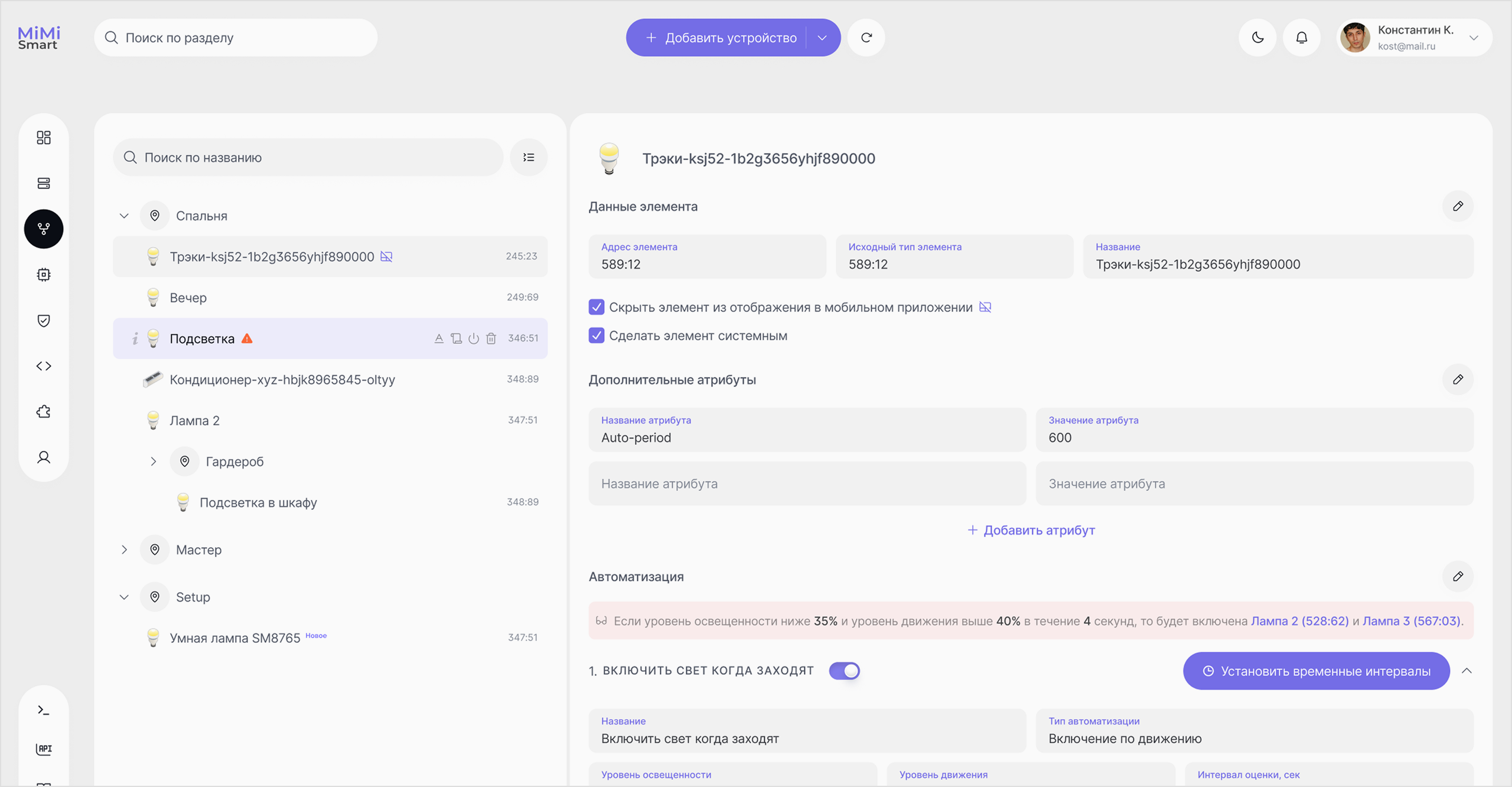Open the terminal console sidebar icon
Screen dimensions: 1512x787
point(44,710)
